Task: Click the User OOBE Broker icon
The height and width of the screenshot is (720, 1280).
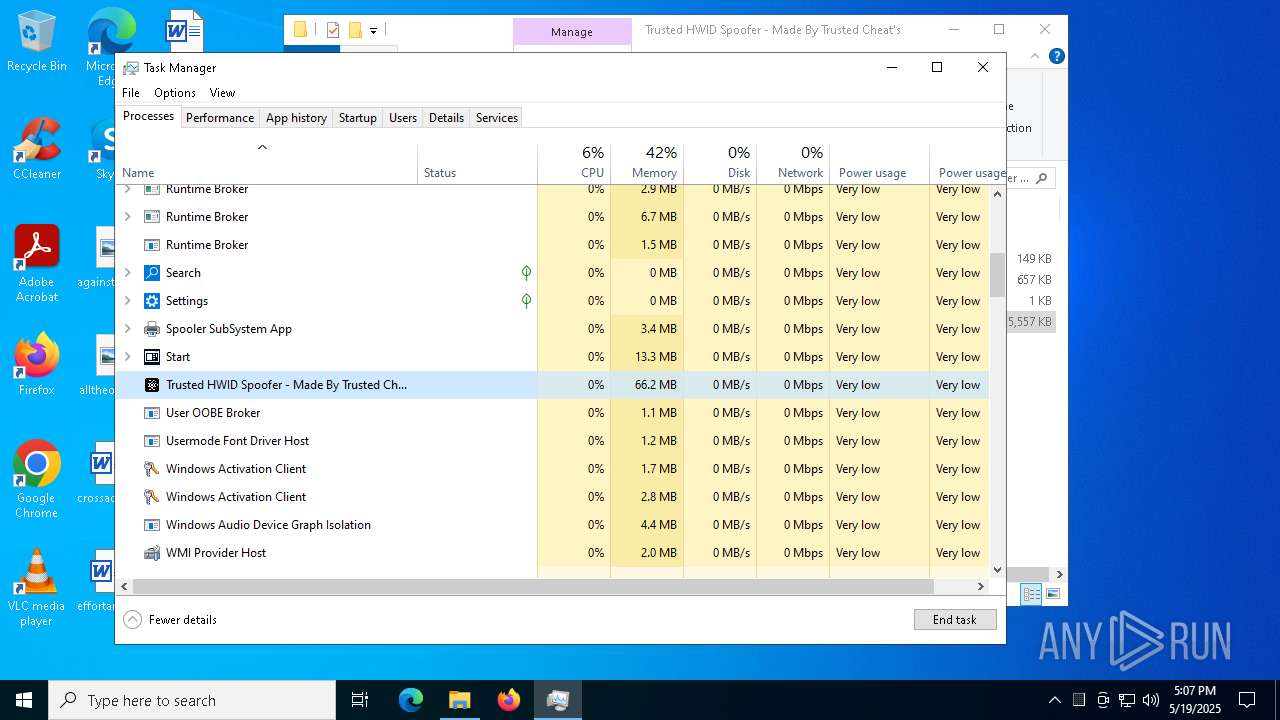Action: pos(152,413)
